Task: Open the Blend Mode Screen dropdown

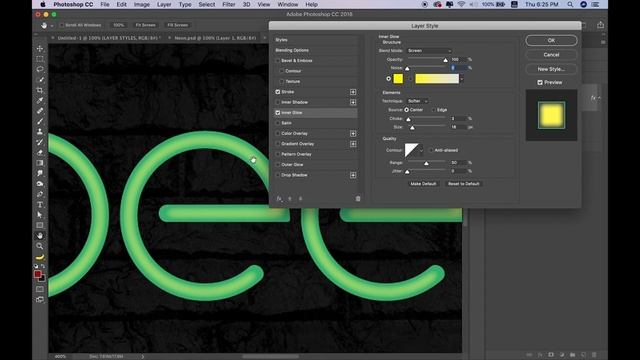Action: [x=429, y=51]
